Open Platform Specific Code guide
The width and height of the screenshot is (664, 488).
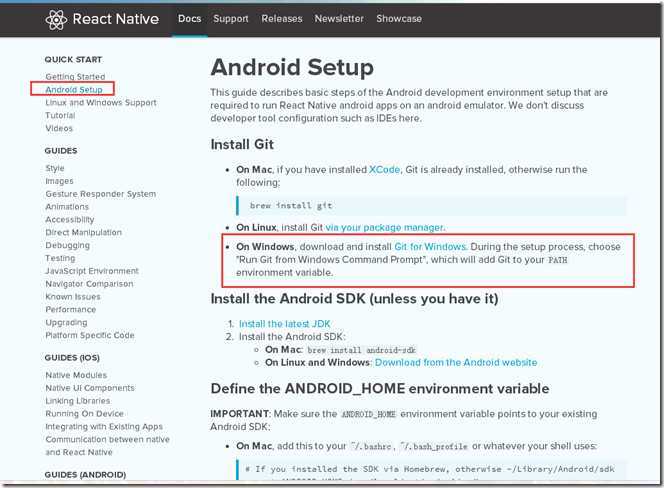90,335
